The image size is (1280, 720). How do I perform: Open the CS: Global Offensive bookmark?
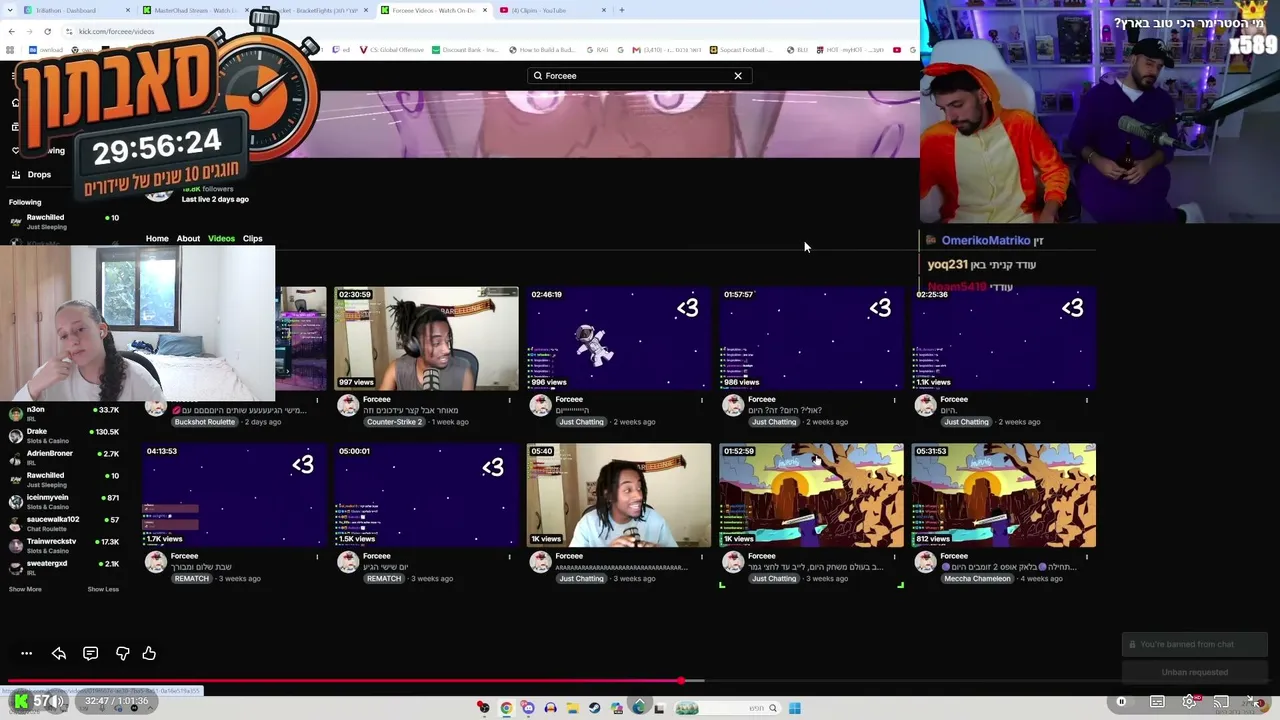[x=391, y=50]
